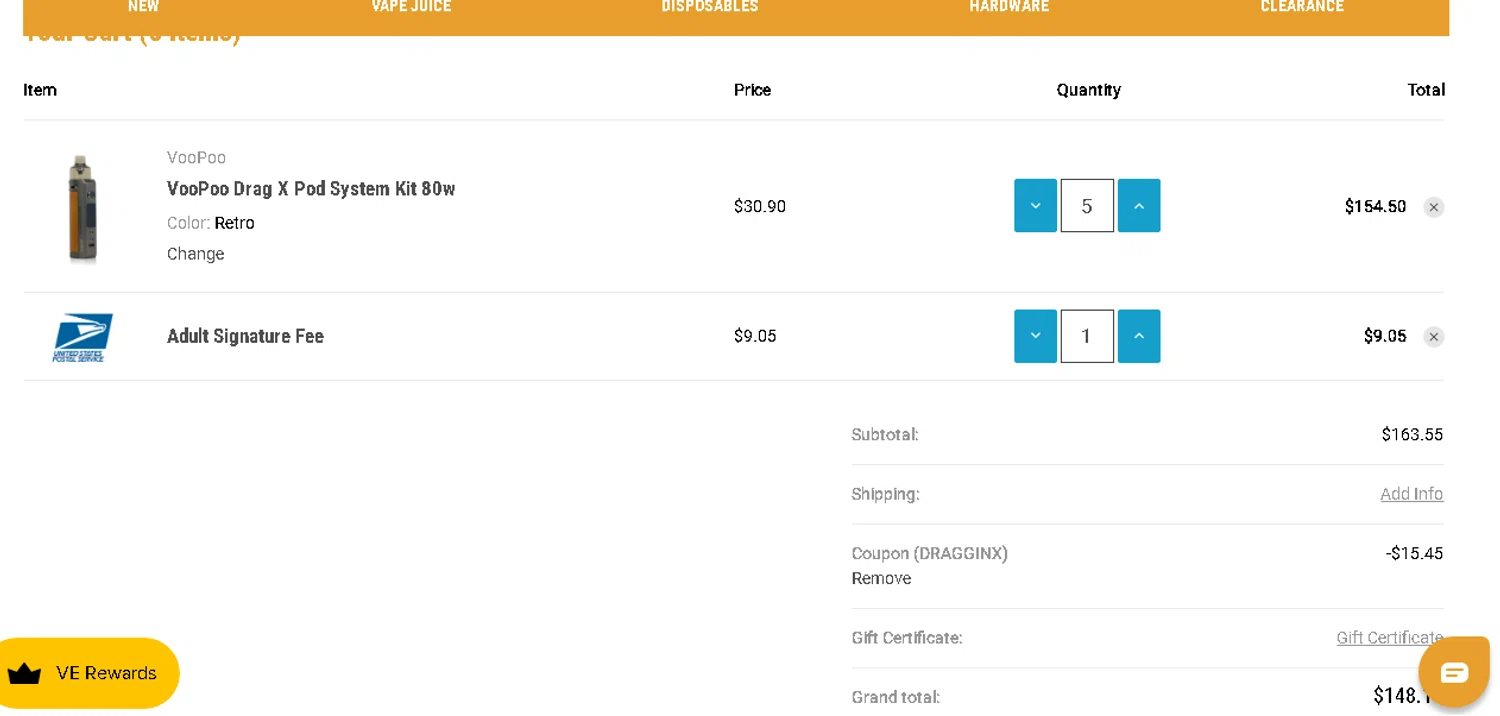
Task: Open the VooPoo Drag X product thumbnail
Action: point(83,208)
